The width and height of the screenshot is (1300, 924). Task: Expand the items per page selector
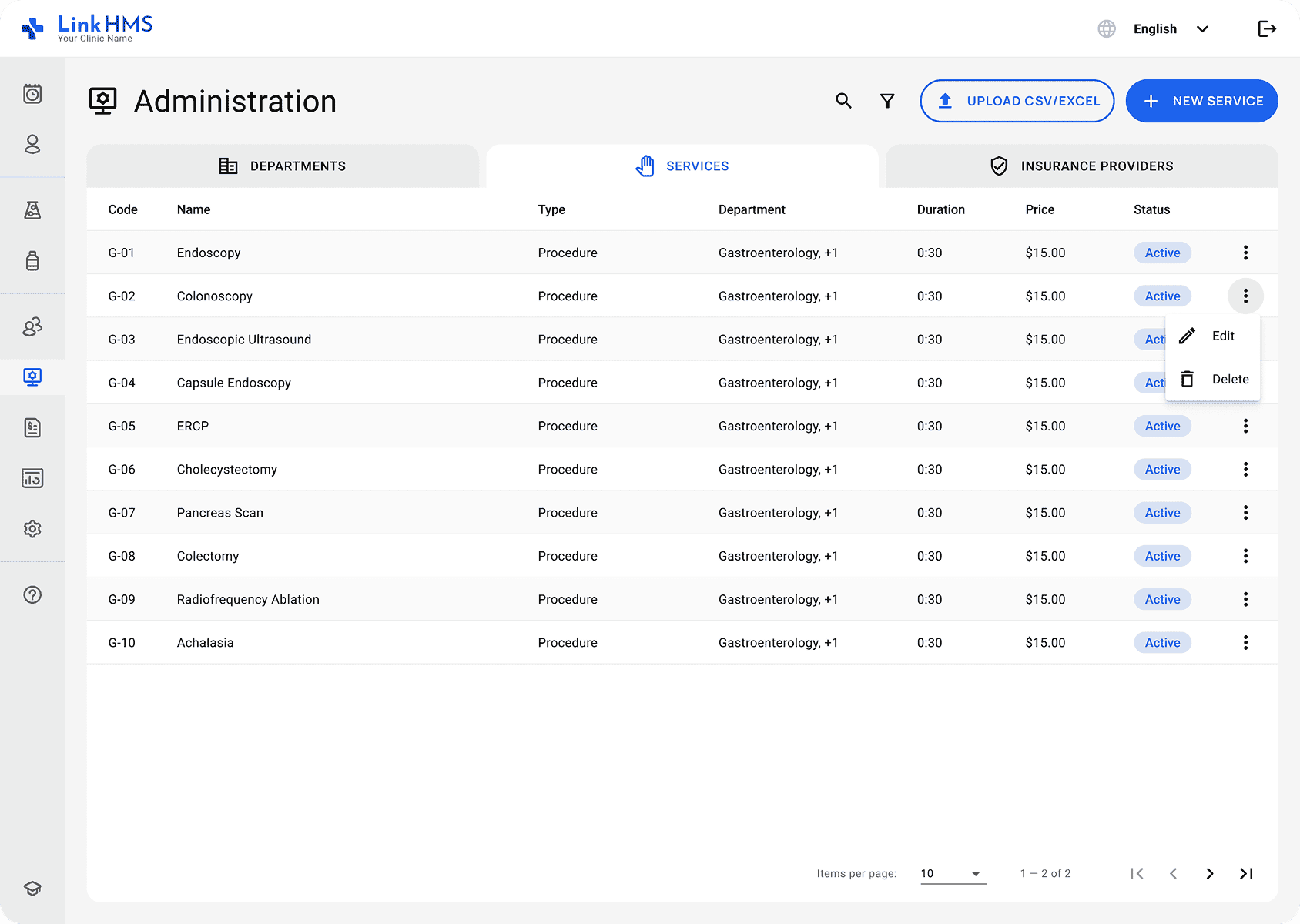pos(953,873)
